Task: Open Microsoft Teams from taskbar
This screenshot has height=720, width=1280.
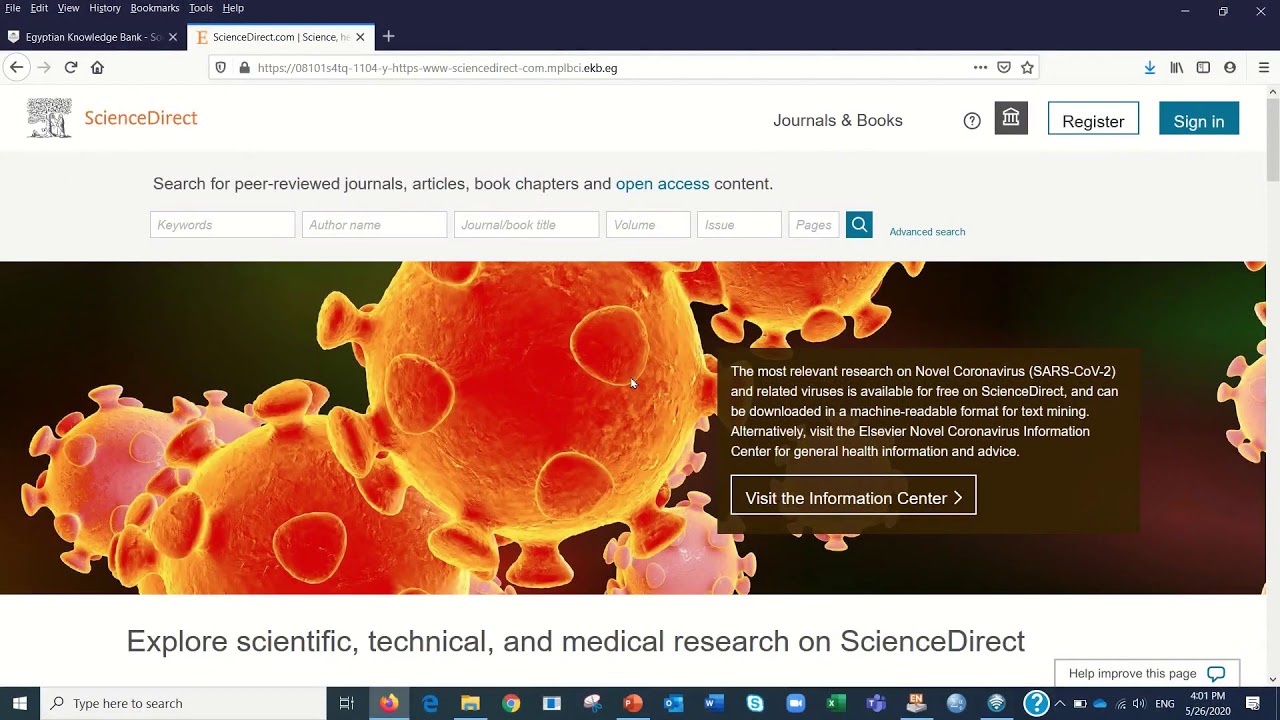Action: tap(876, 703)
